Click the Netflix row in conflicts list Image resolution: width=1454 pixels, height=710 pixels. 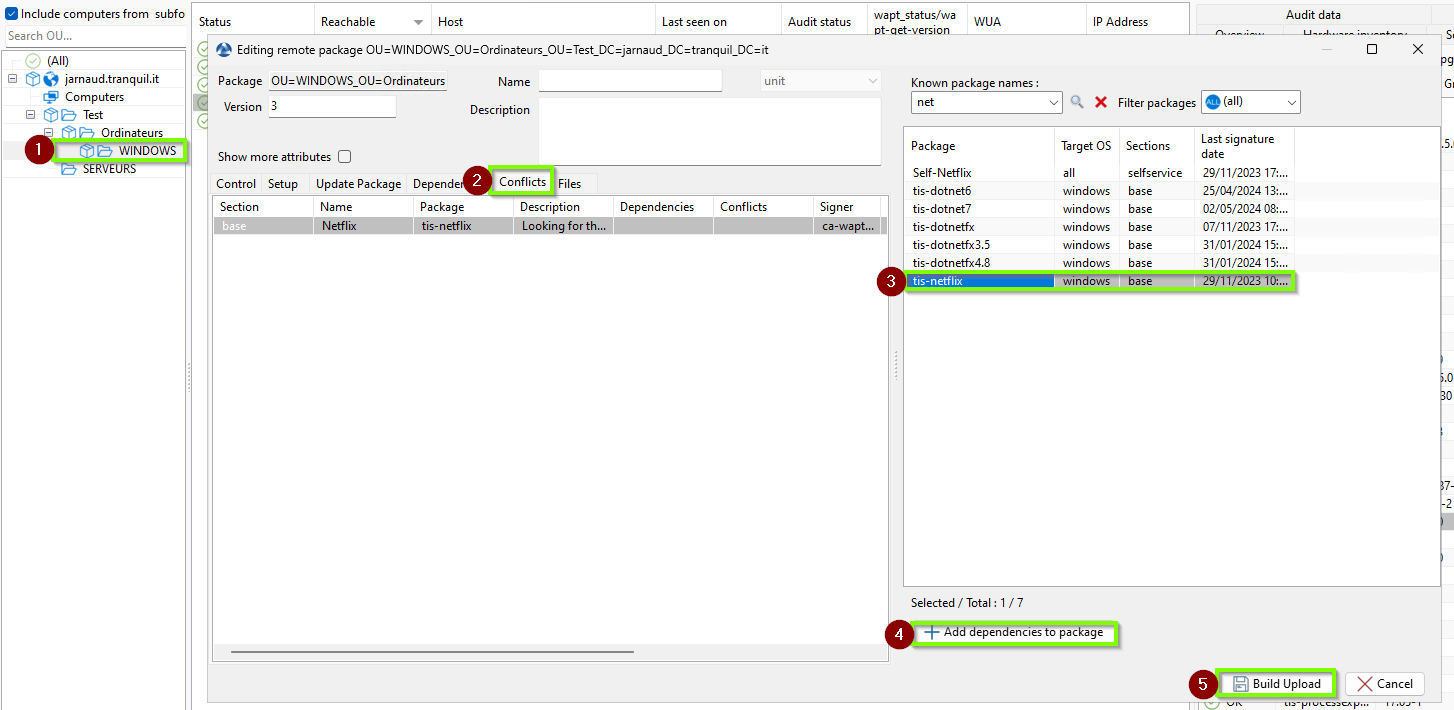pos(549,227)
